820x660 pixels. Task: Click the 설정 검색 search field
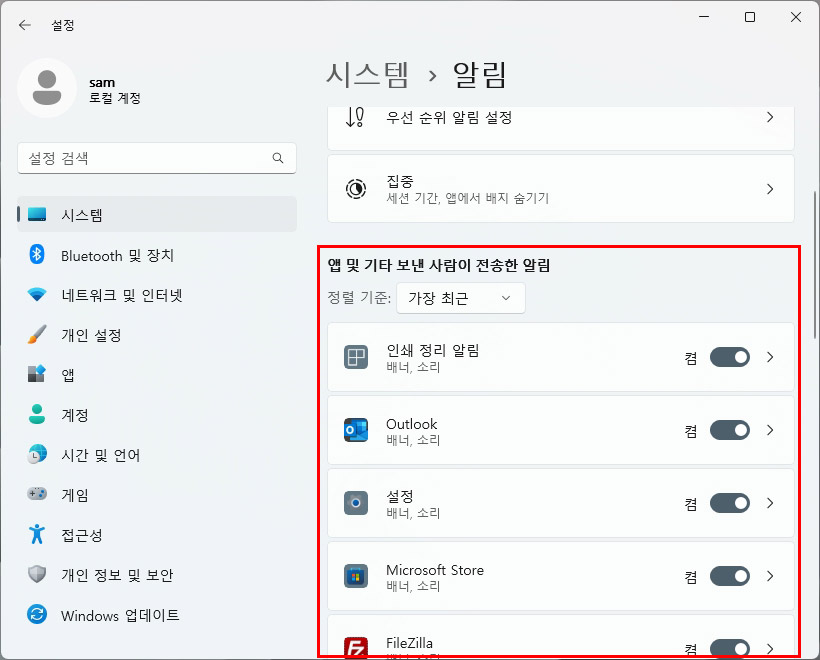click(156, 158)
